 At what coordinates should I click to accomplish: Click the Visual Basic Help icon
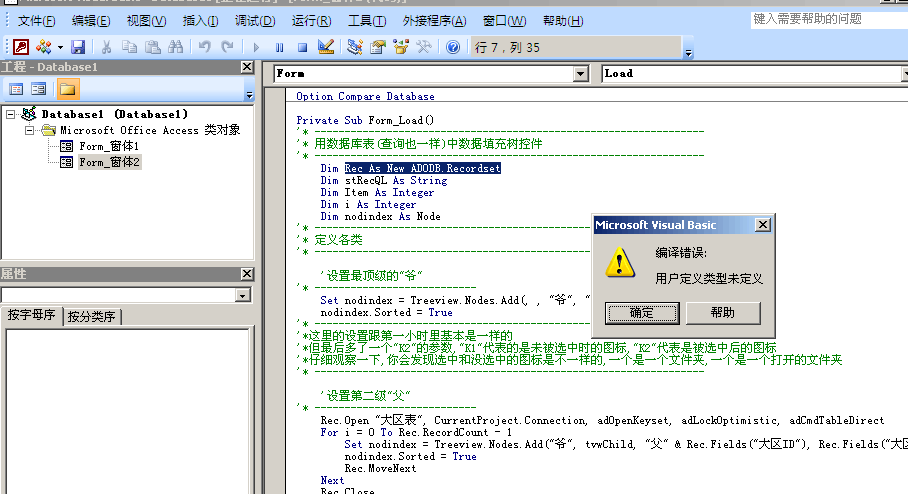(x=453, y=47)
